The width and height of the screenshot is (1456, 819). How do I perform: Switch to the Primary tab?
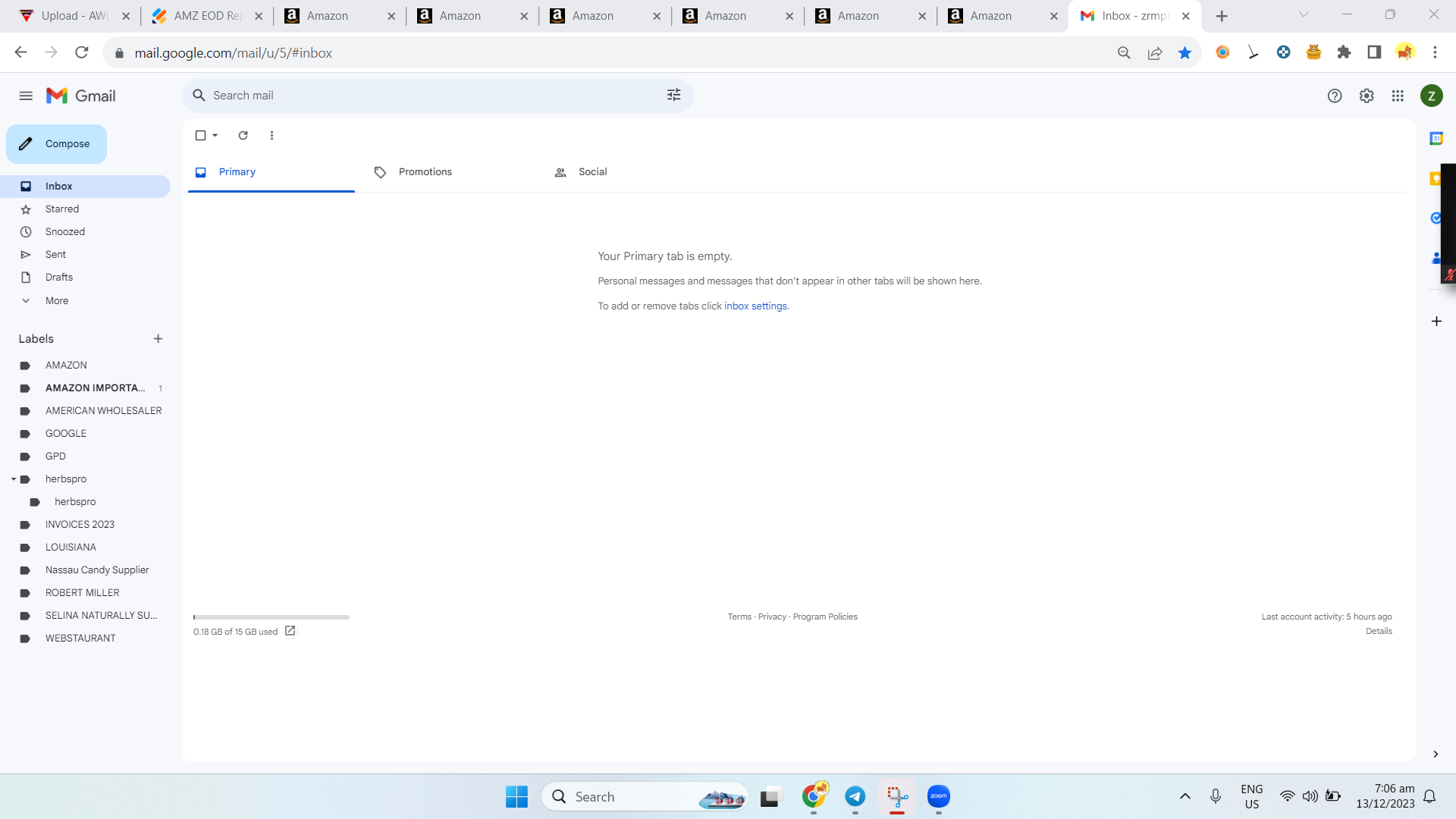click(x=271, y=172)
